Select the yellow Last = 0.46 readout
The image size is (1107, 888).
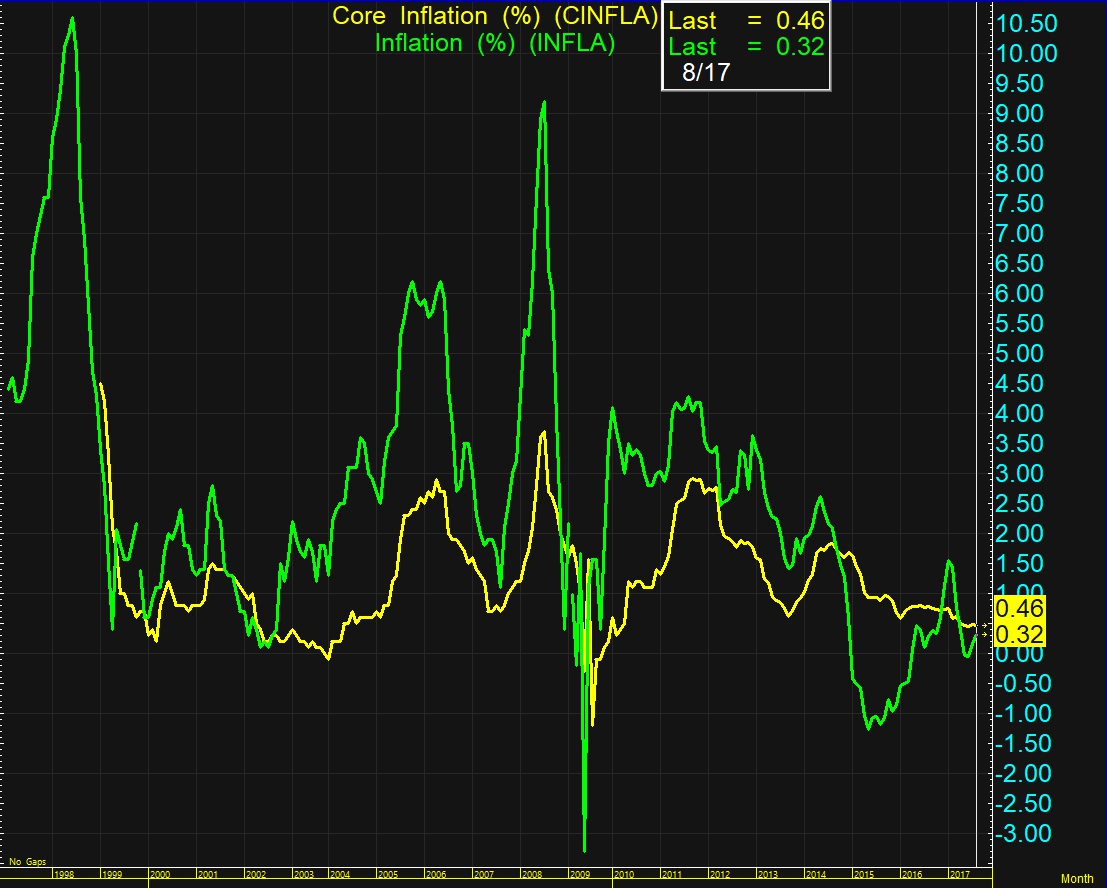[x=745, y=20]
